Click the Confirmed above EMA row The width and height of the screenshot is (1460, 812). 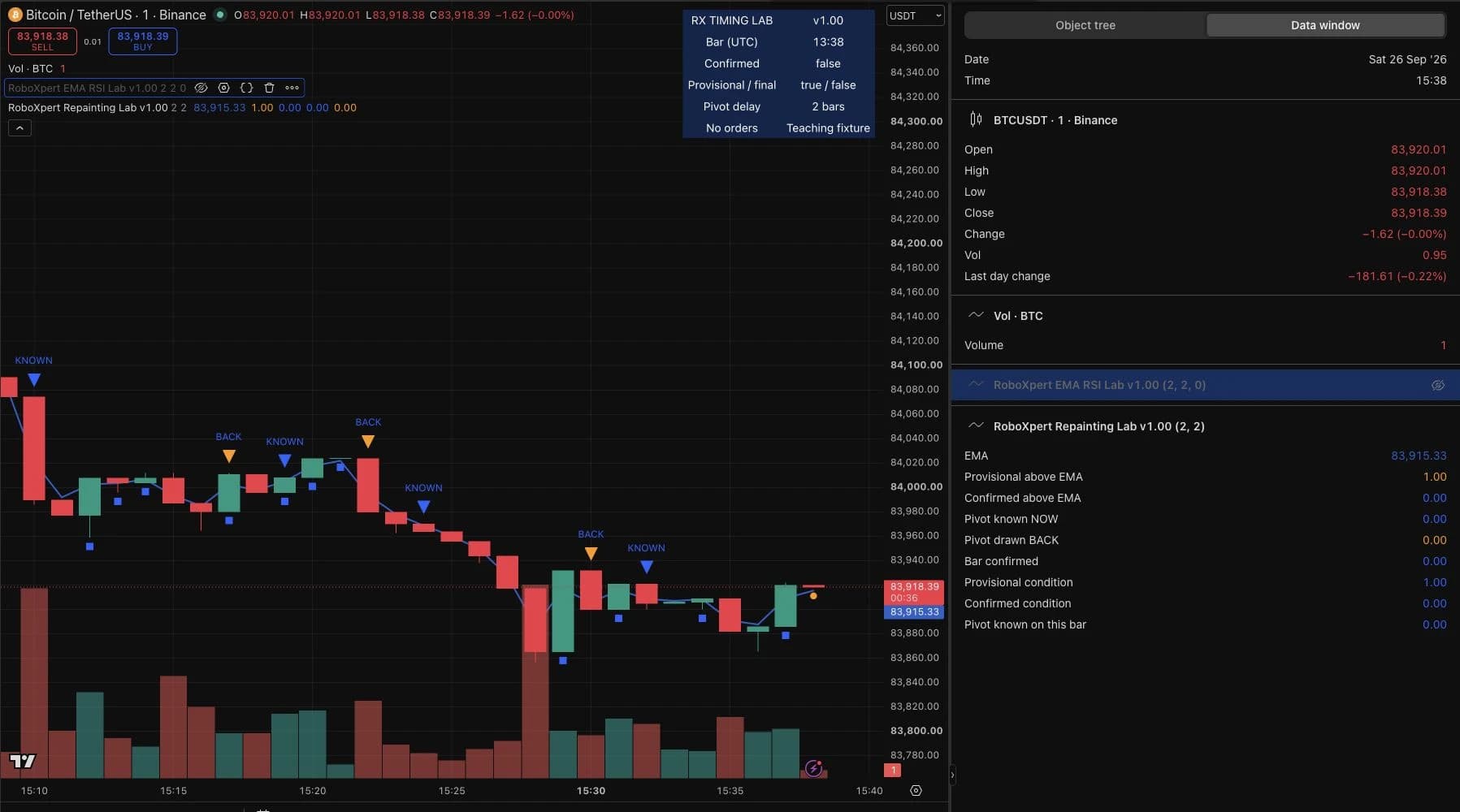[x=1205, y=498]
